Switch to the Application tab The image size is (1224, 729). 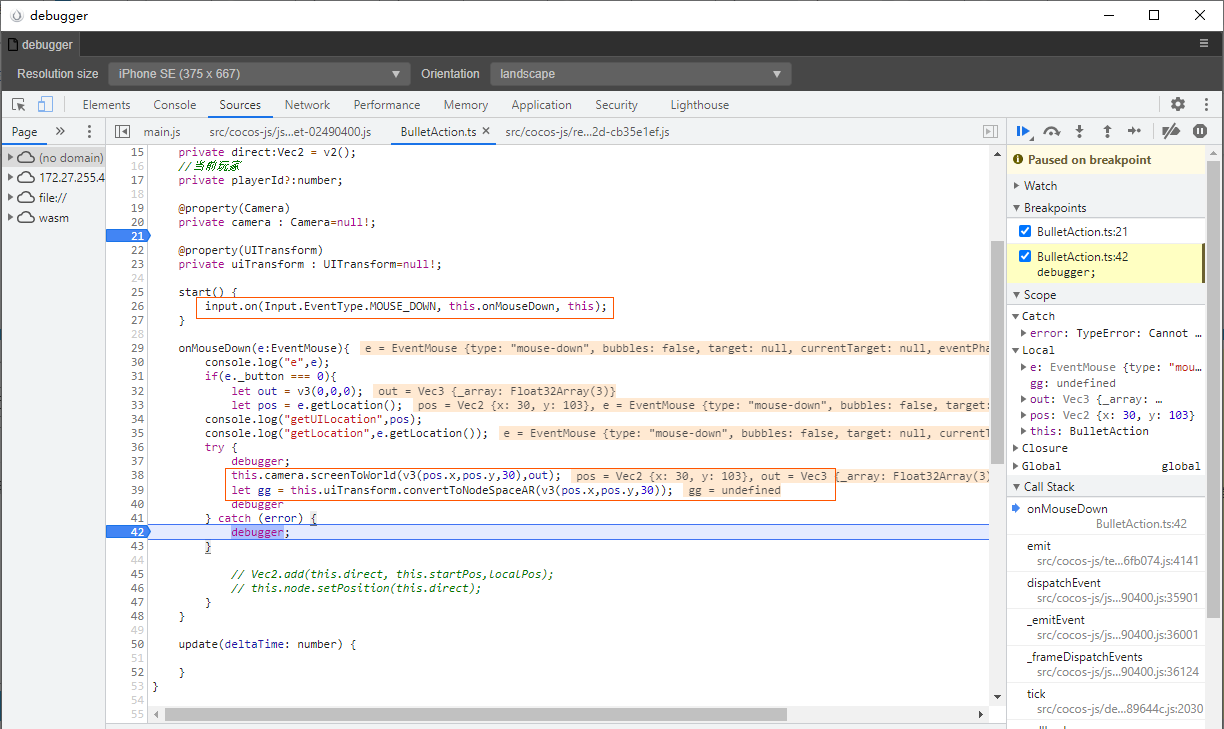pyautogui.click(x=541, y=105)
